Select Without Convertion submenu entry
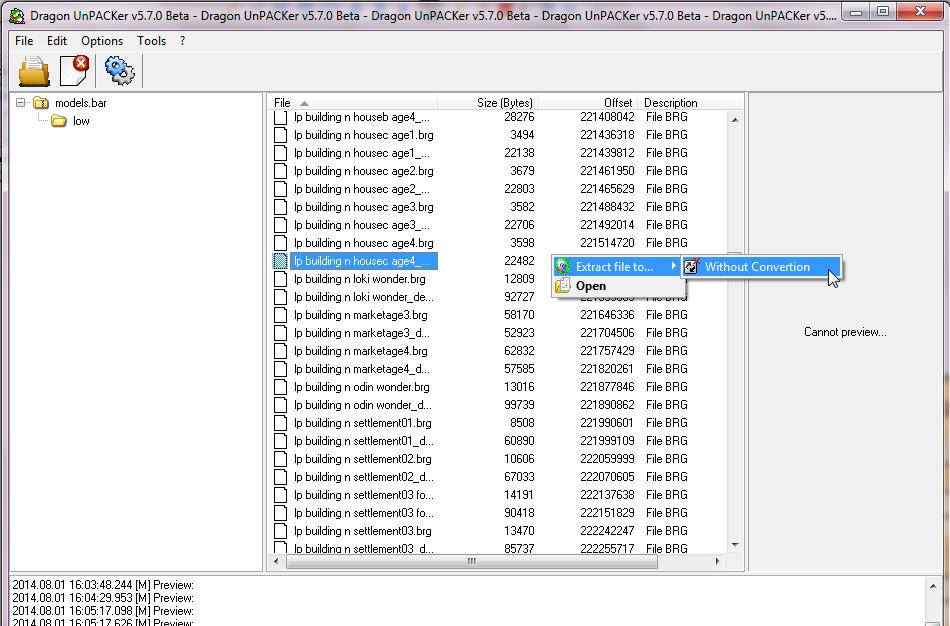 (x=762, y=266)
